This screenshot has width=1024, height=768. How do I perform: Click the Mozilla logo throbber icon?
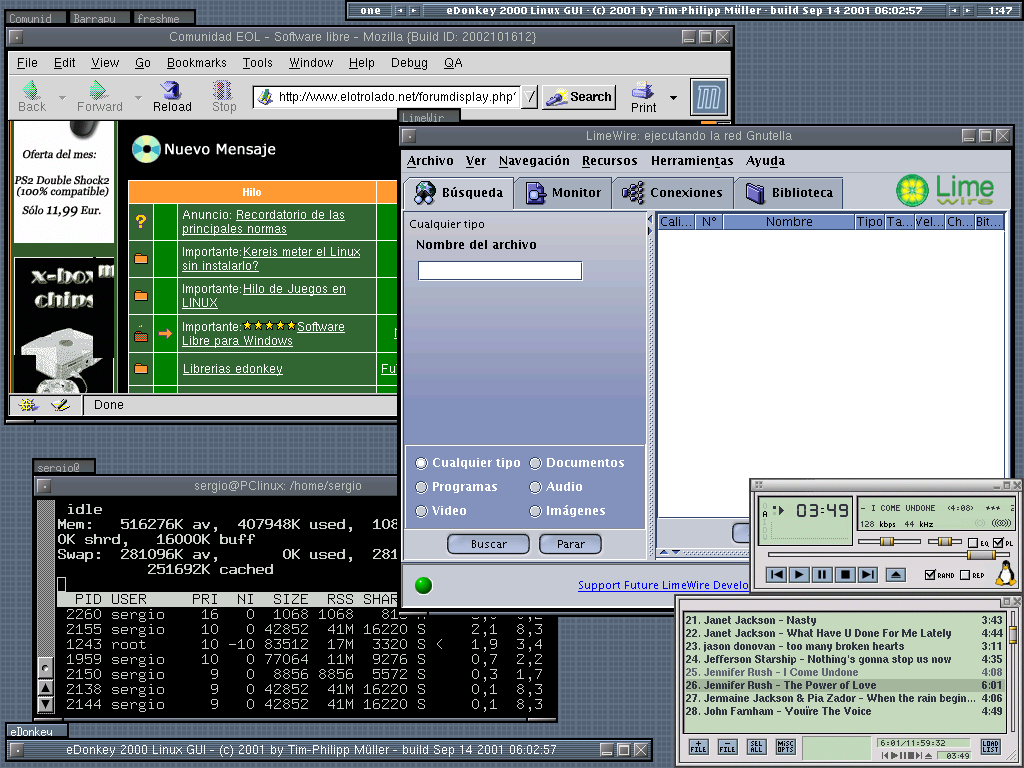[709, 97]
